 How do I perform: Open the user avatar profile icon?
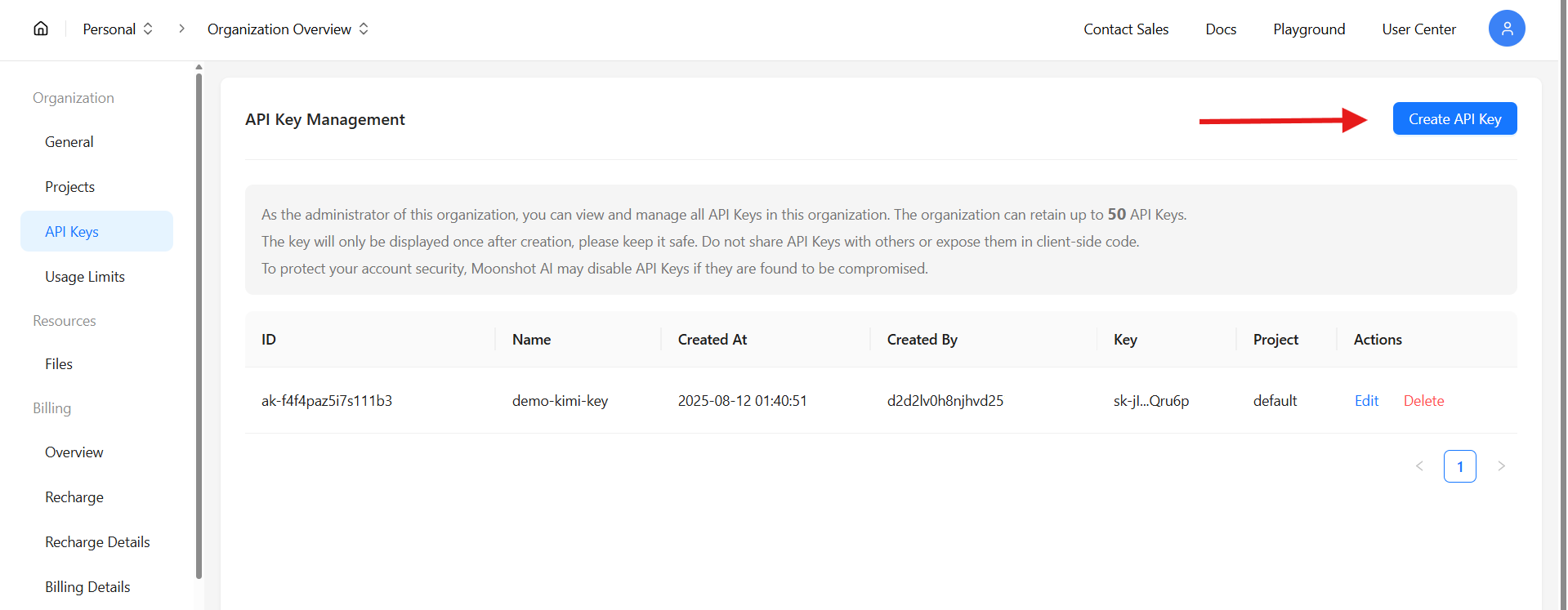1506,29
